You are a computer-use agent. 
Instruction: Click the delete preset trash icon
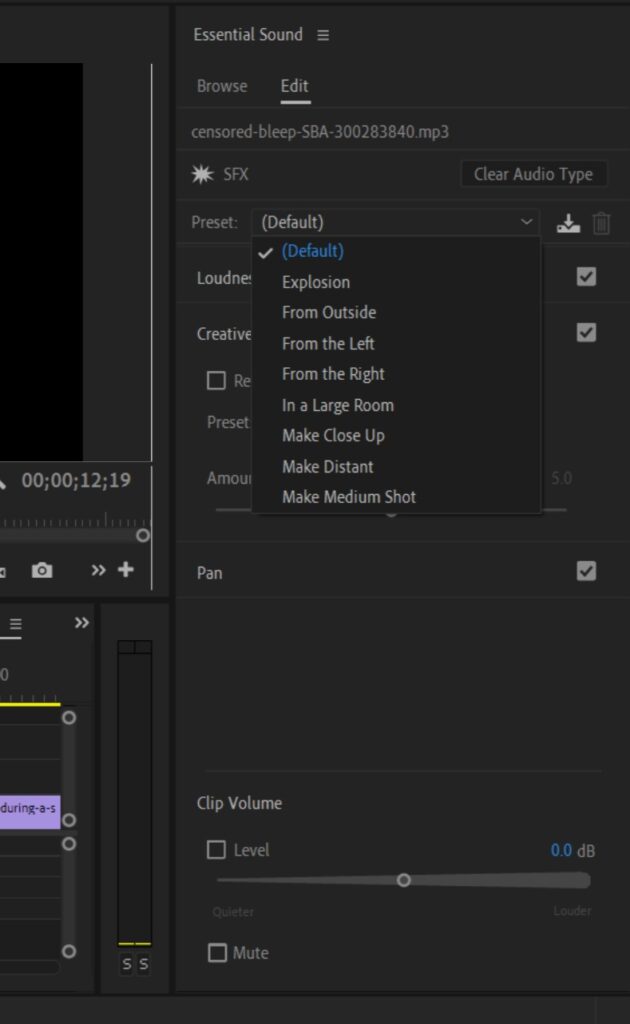click(x=601, y=223)
